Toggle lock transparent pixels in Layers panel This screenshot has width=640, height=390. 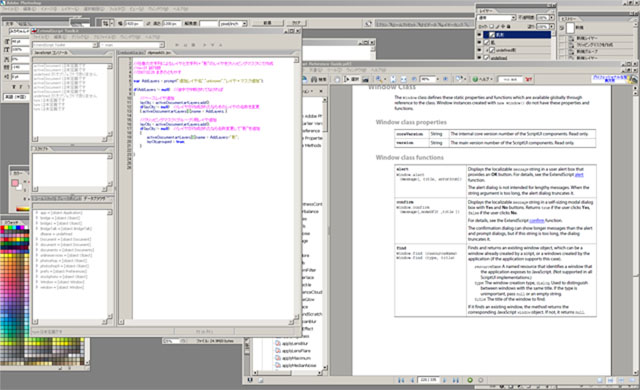pyautogui.click(x=491, y=27)
